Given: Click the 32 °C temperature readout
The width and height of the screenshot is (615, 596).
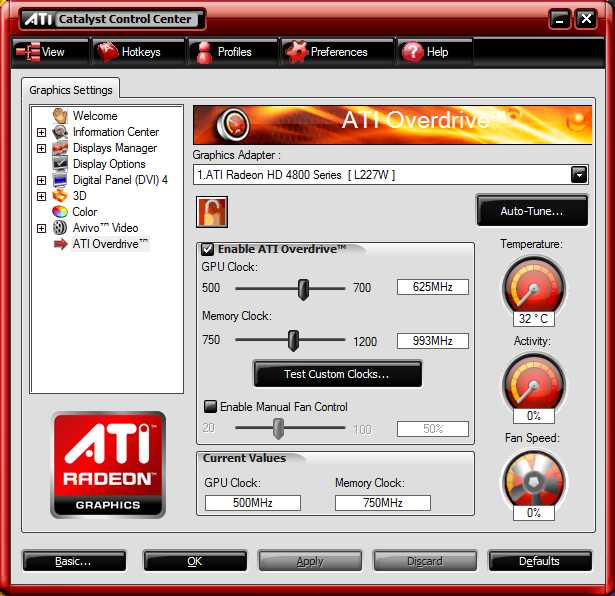Looking at the screenshot, I should tap(534, 318).
